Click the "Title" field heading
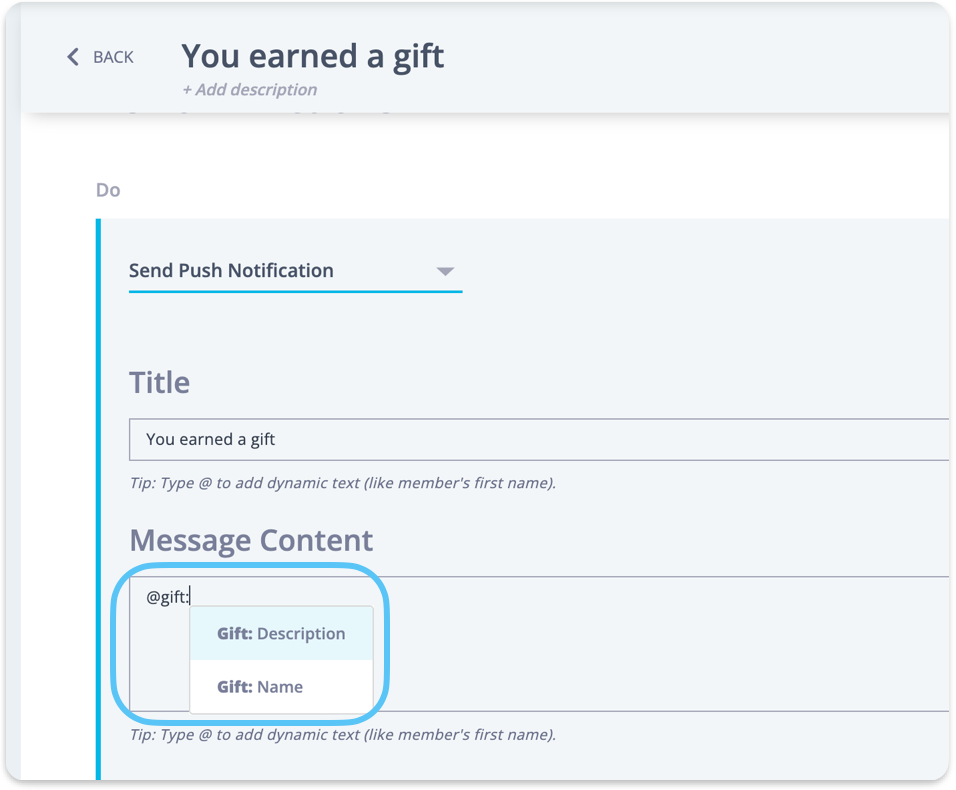This screenshot has height=790, width=956. [x=159, y=382]
